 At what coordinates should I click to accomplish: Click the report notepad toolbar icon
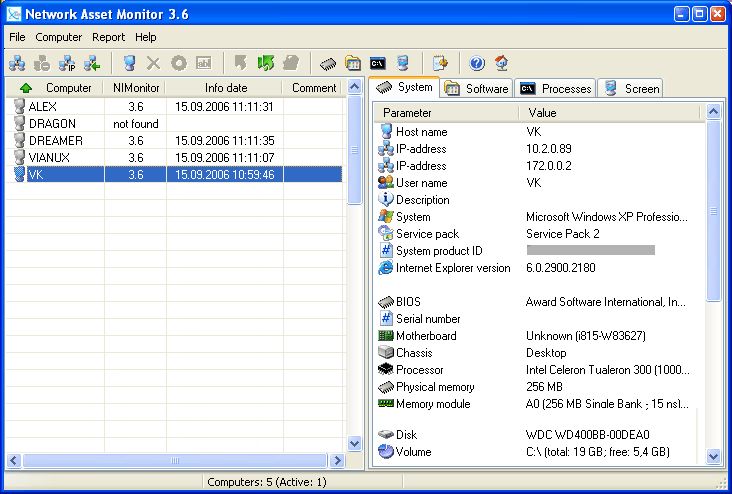click(439, 63)
